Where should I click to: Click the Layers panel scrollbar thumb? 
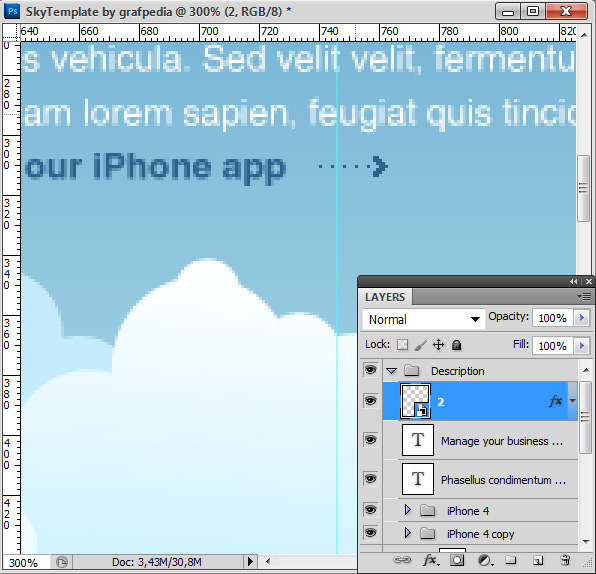point(585,417)
